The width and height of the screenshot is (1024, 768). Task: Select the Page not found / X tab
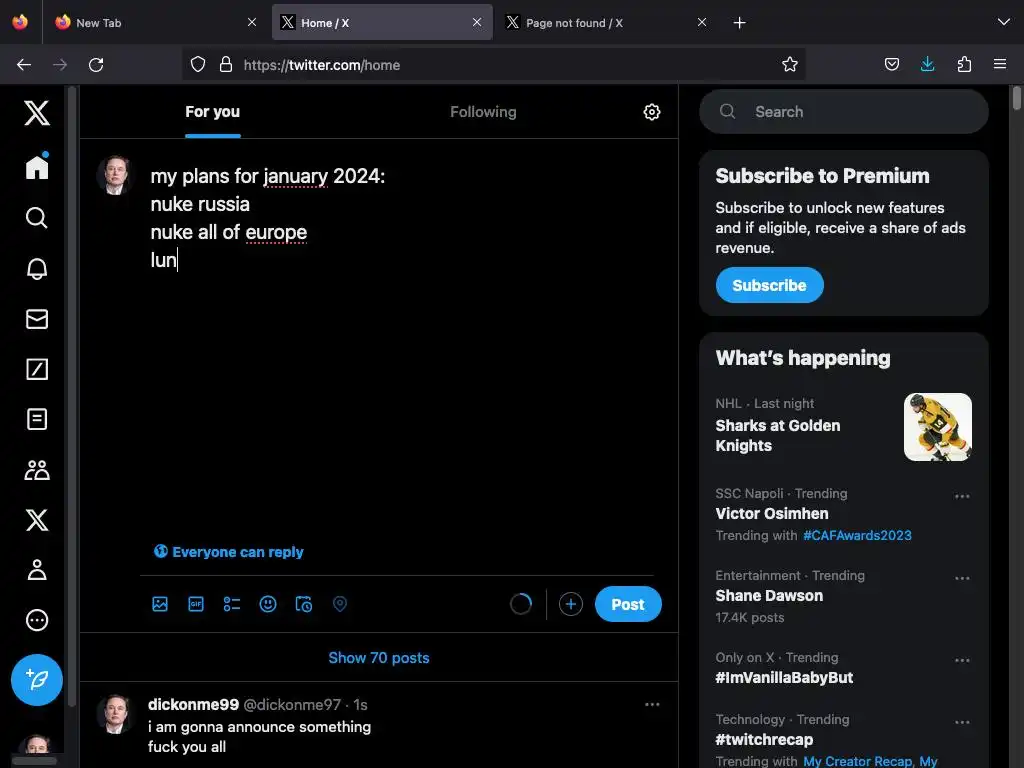click(607, 23)
